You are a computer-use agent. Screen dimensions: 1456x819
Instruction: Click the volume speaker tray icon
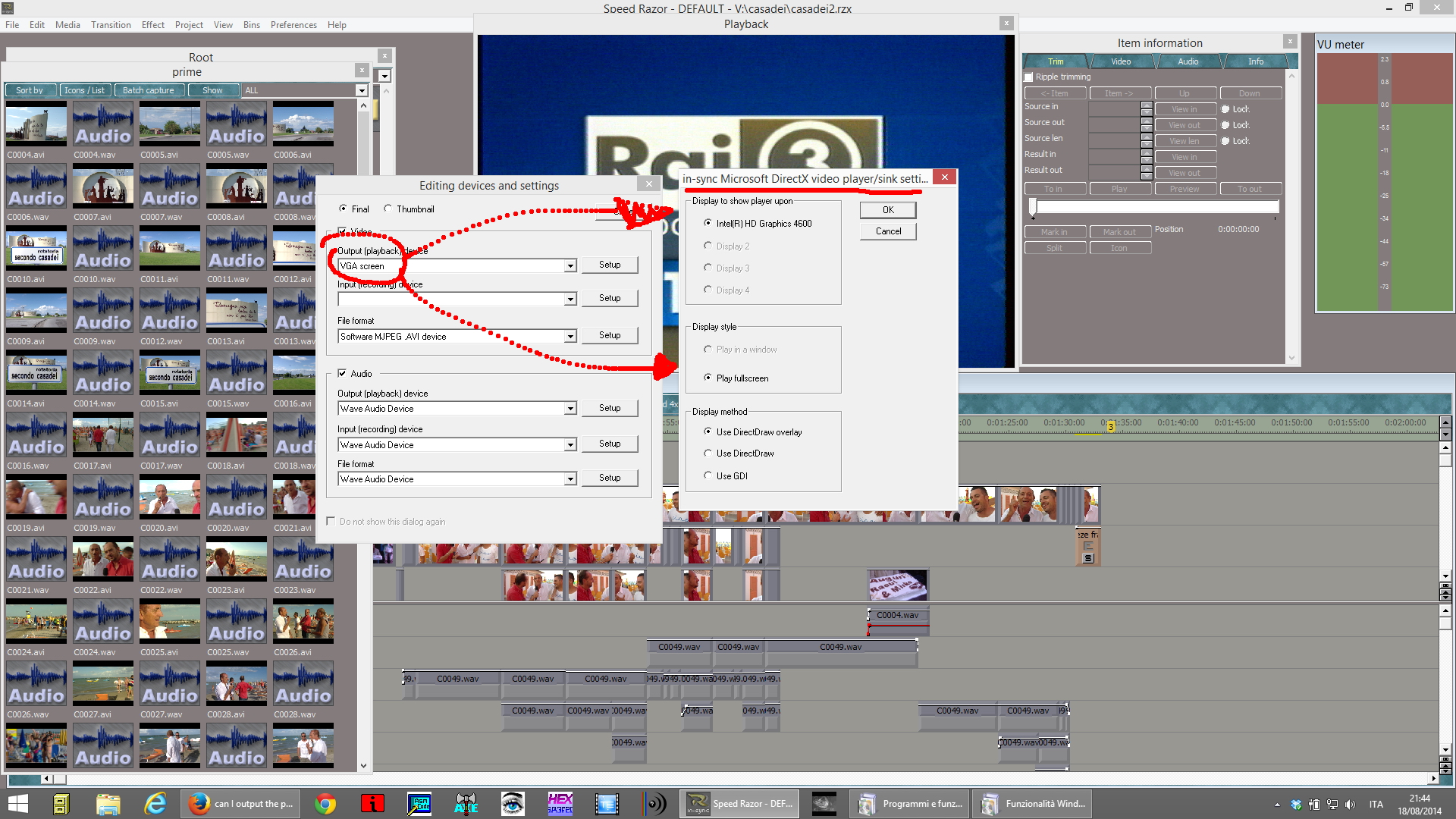coord(1350,805)
